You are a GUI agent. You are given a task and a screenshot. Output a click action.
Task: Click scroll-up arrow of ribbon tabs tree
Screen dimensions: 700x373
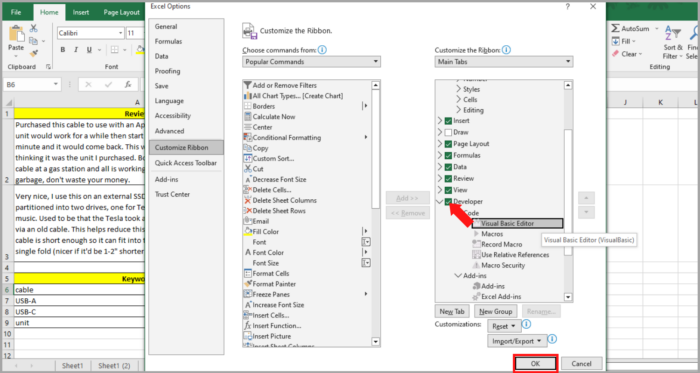[568, 85]
